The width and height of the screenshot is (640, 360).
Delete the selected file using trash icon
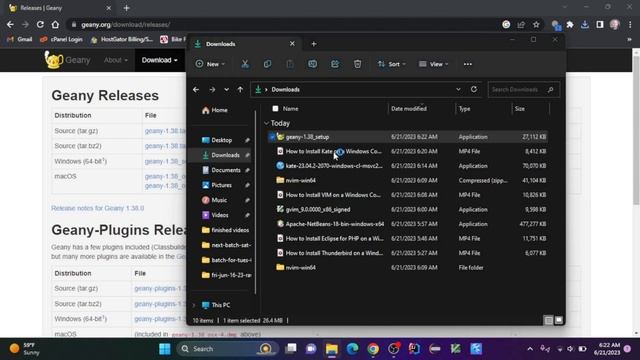[x=358, y=64]
